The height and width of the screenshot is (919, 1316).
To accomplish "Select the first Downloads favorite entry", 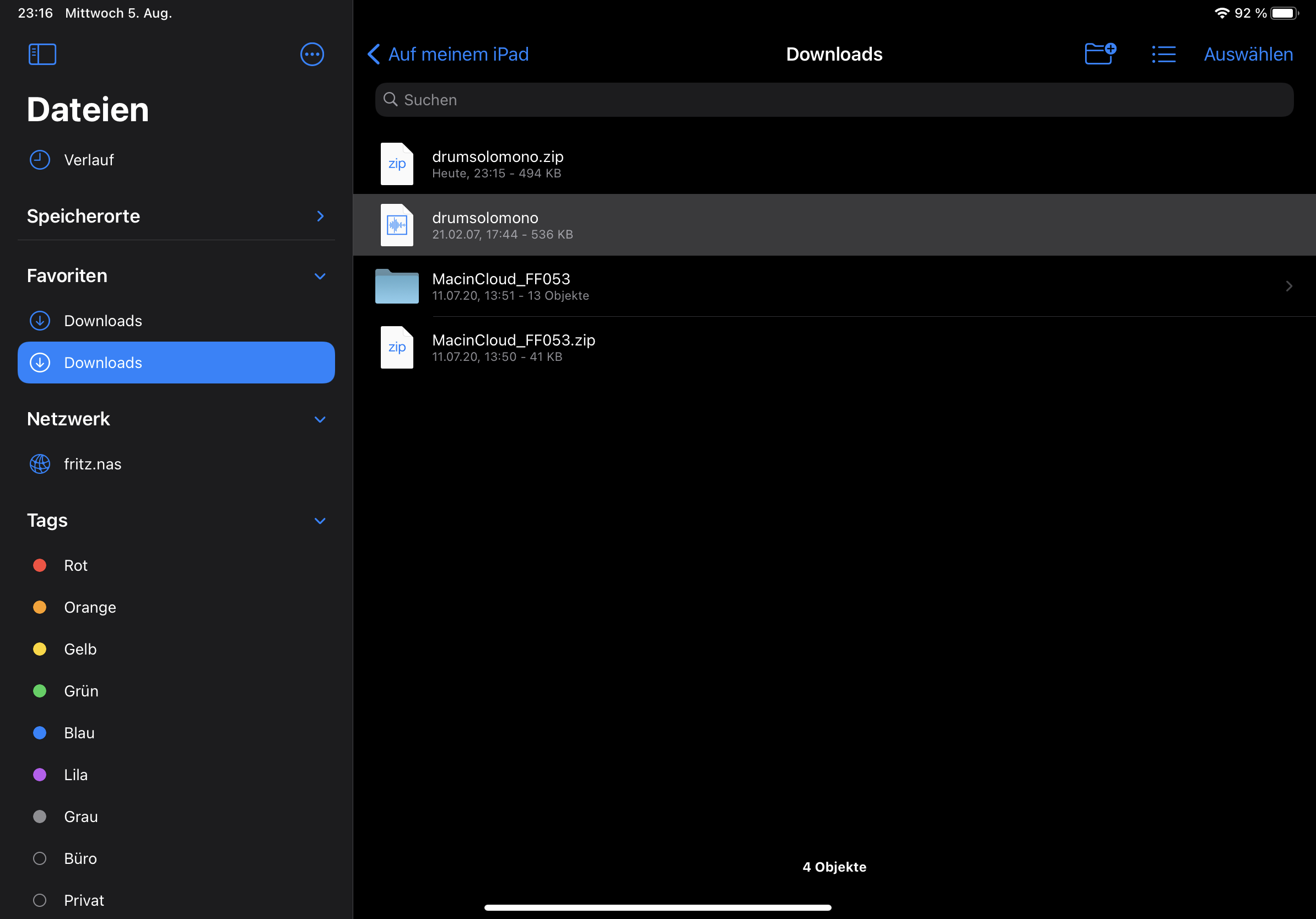I will (x=103, y=321).
